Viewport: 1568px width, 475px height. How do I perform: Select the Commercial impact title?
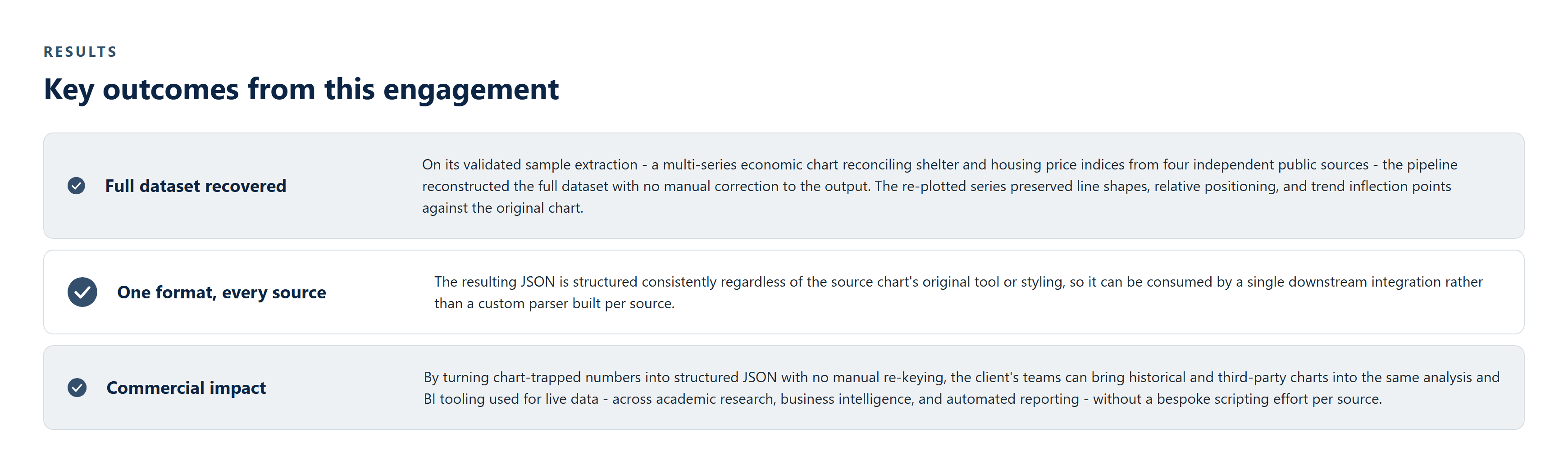[186, 388]
